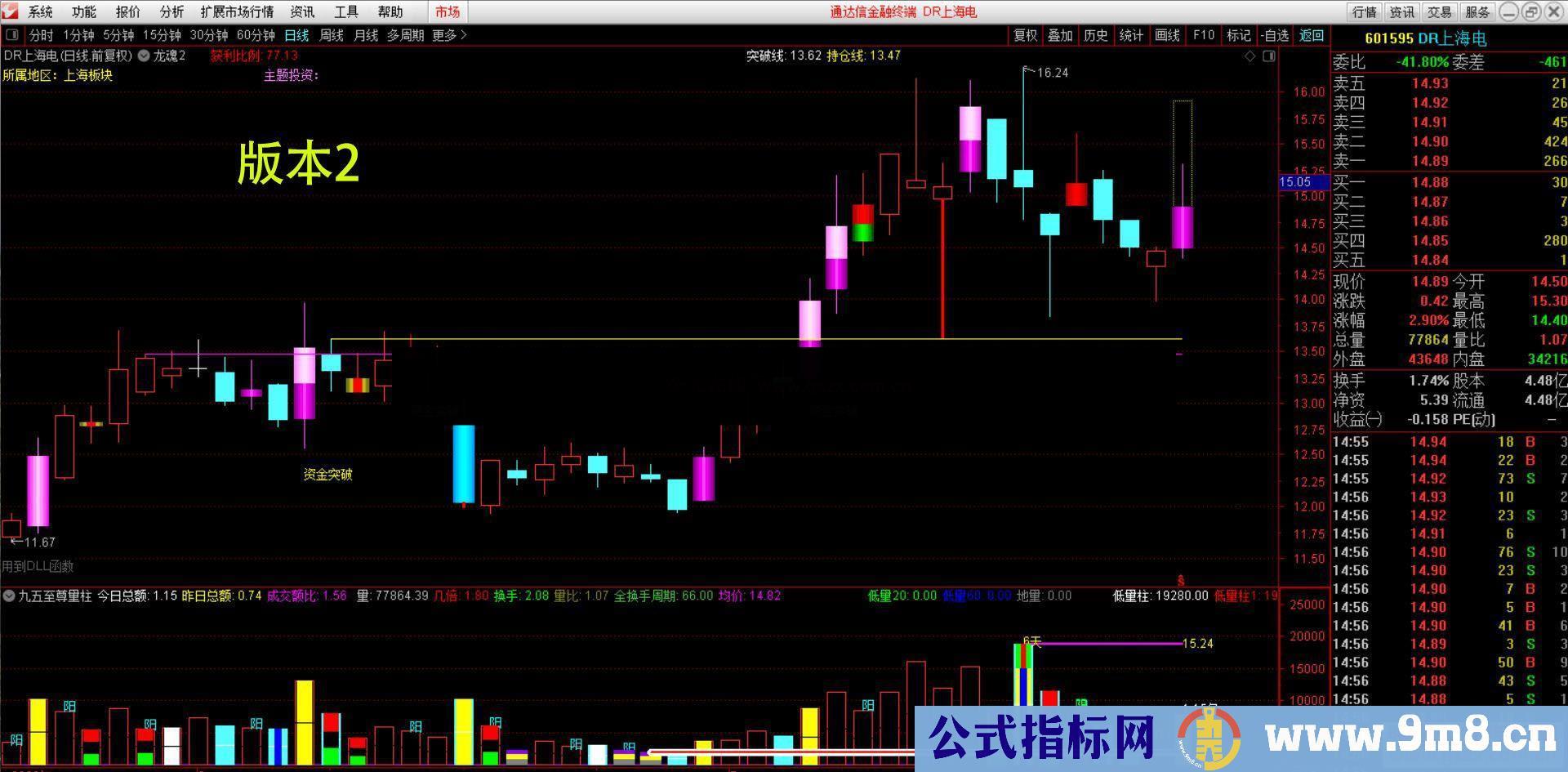Click the 叠加 overlay button
The image size is (1568, 772).
tap(1060, 35)
